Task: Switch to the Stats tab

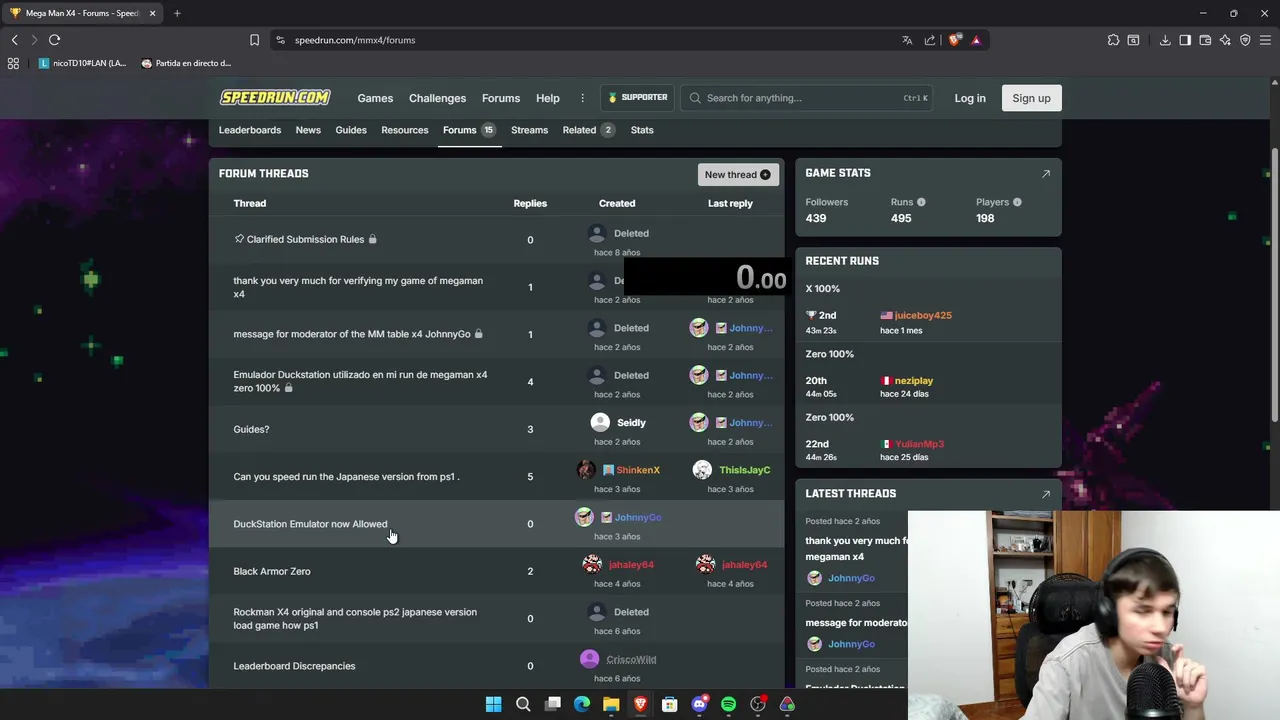Action: (642, 130)
